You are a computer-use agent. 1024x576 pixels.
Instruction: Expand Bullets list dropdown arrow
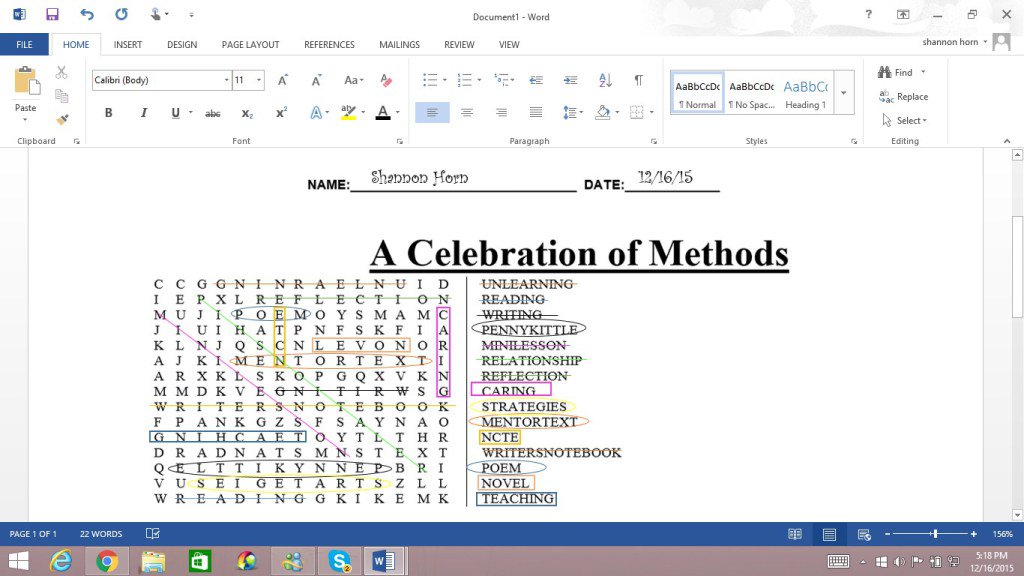pyautogui.click(x=445, y=80)
